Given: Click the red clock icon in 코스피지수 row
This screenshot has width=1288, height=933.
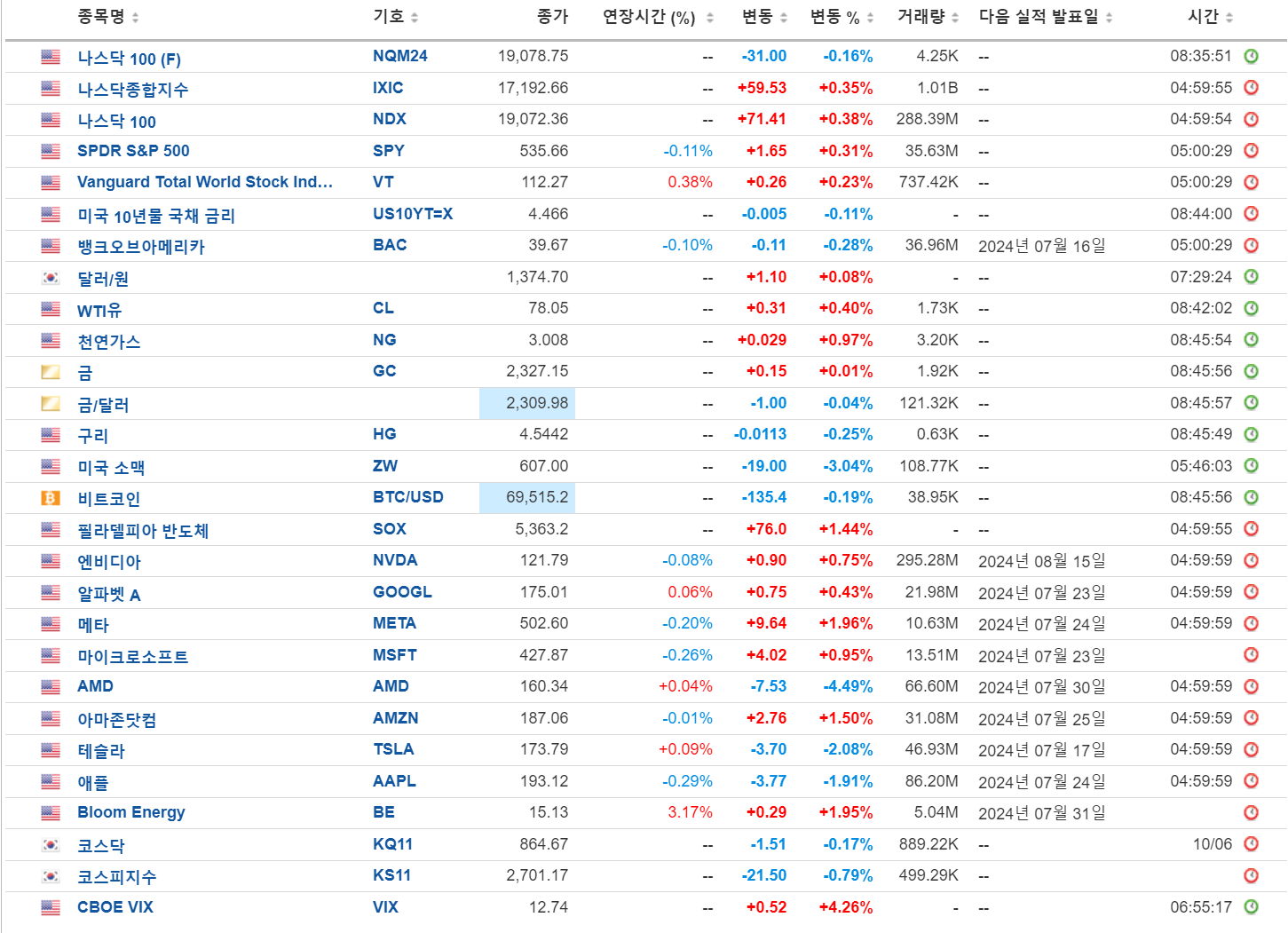Looking at the screenshot, I should click(x=1251, y=875).
